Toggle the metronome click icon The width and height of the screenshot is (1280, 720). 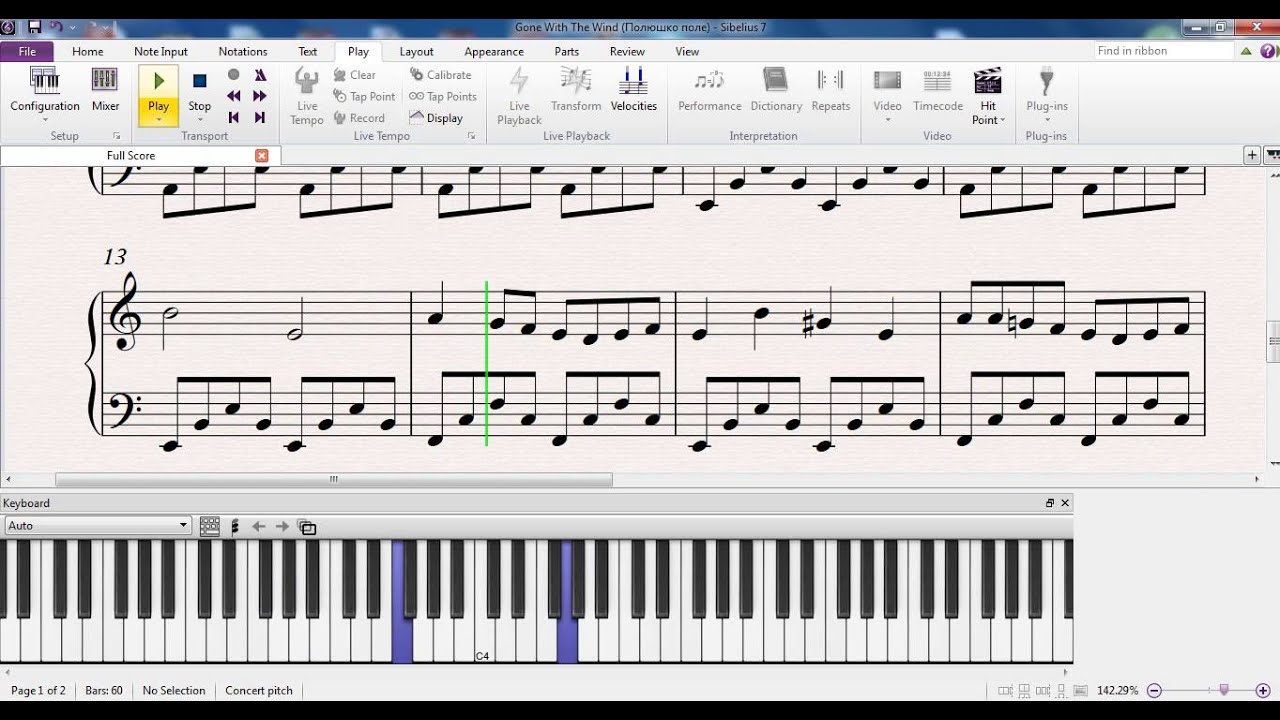(x=260, y=75)
